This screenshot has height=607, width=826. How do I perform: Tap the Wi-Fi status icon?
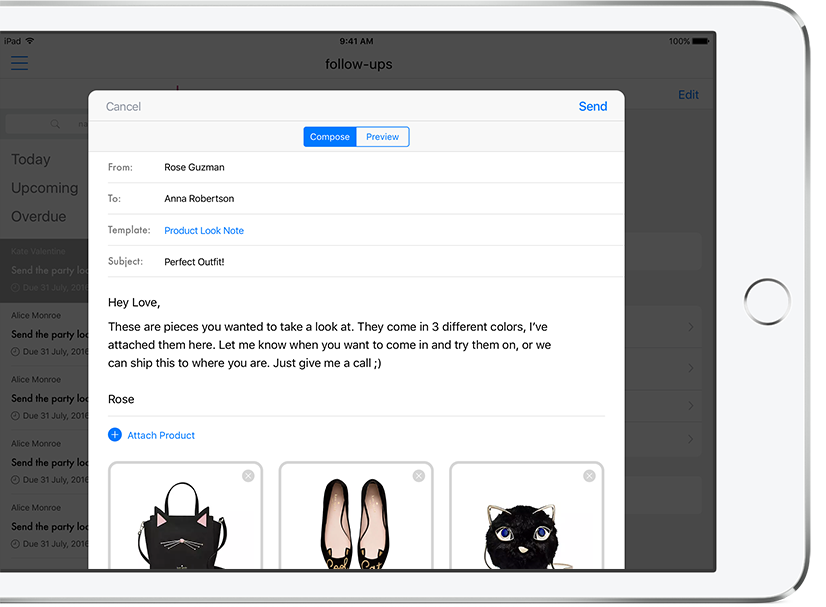(x=30, y=41)
